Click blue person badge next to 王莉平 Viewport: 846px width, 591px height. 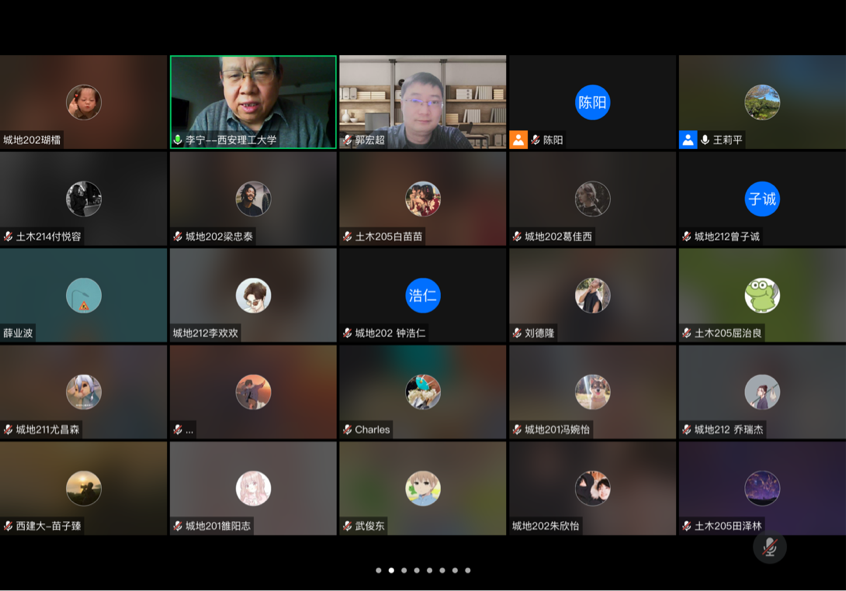coord(688,140)
